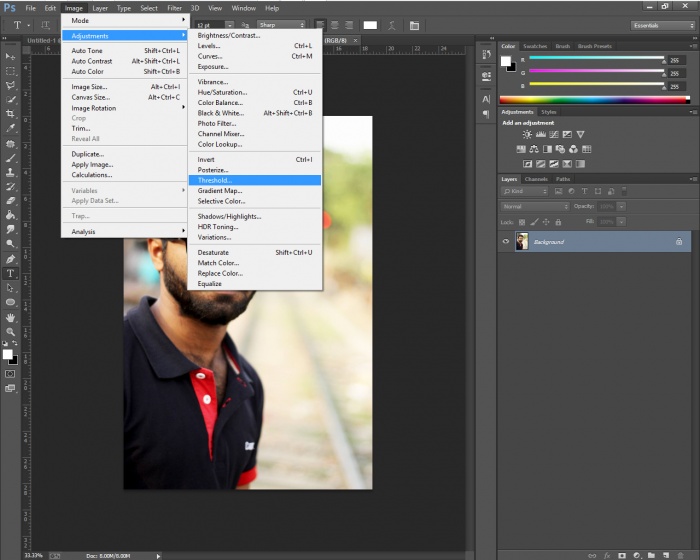Open the Normal blending mode dropdown

point(534,205)
